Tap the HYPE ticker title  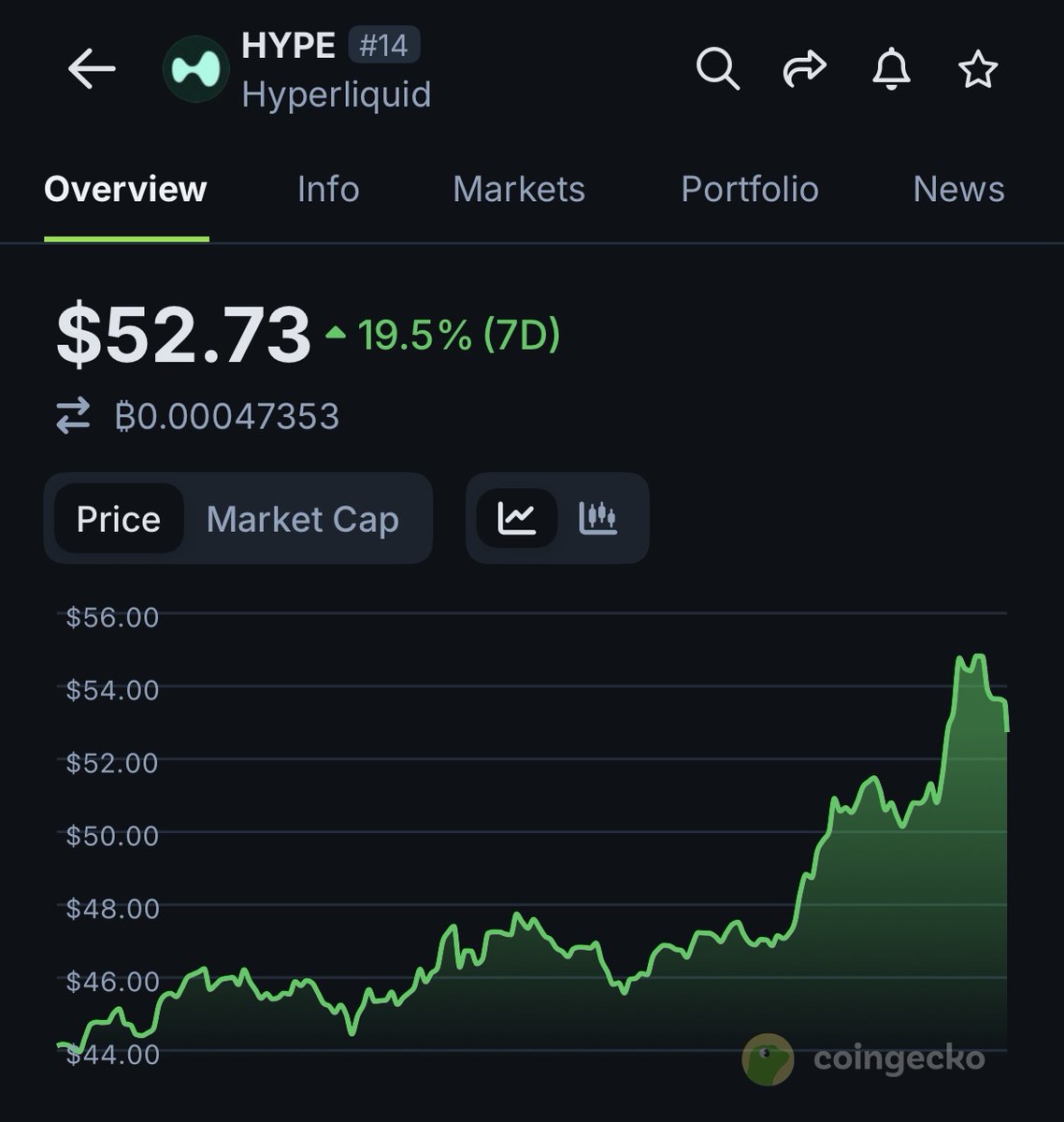point(288,45)
